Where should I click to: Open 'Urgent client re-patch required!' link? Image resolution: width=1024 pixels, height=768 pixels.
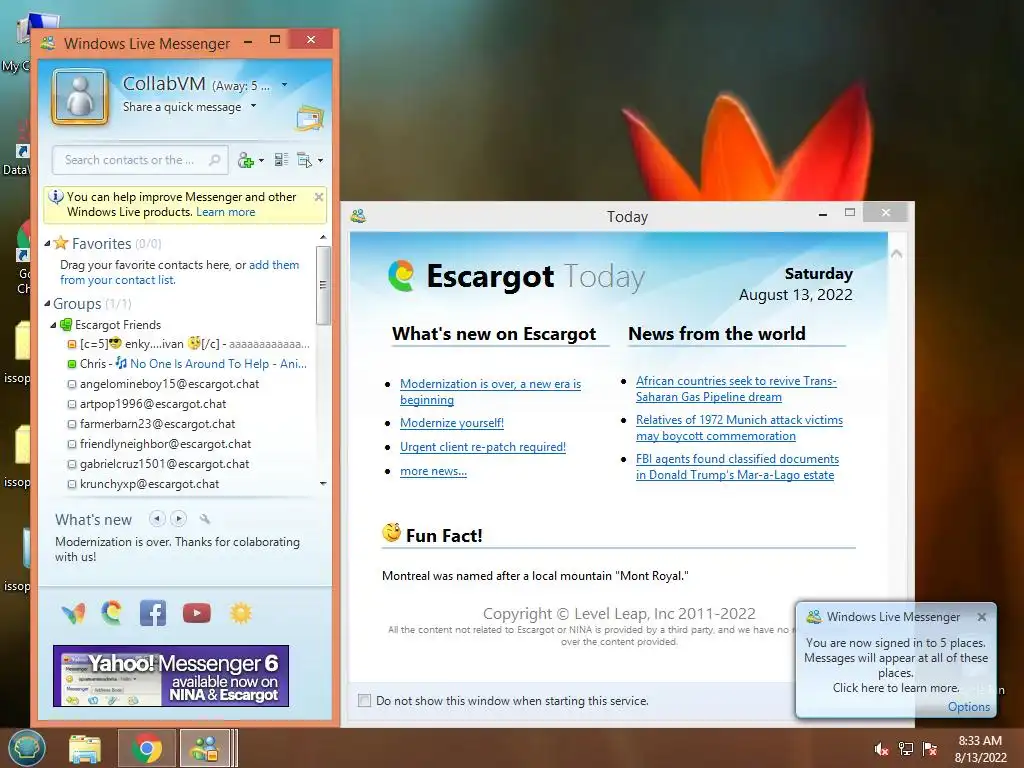pos(483,447)
